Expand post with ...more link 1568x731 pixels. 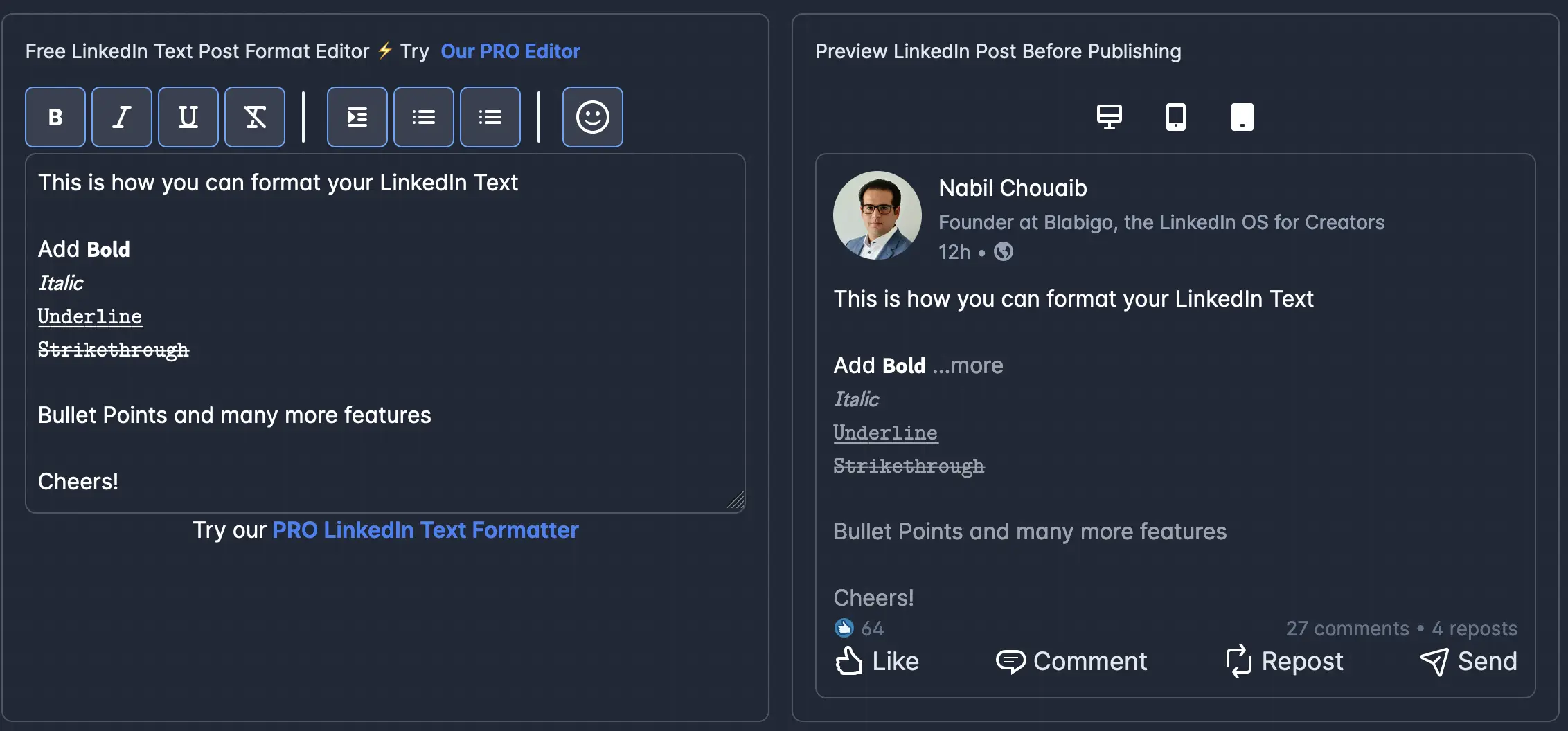(x=968, y=365)
